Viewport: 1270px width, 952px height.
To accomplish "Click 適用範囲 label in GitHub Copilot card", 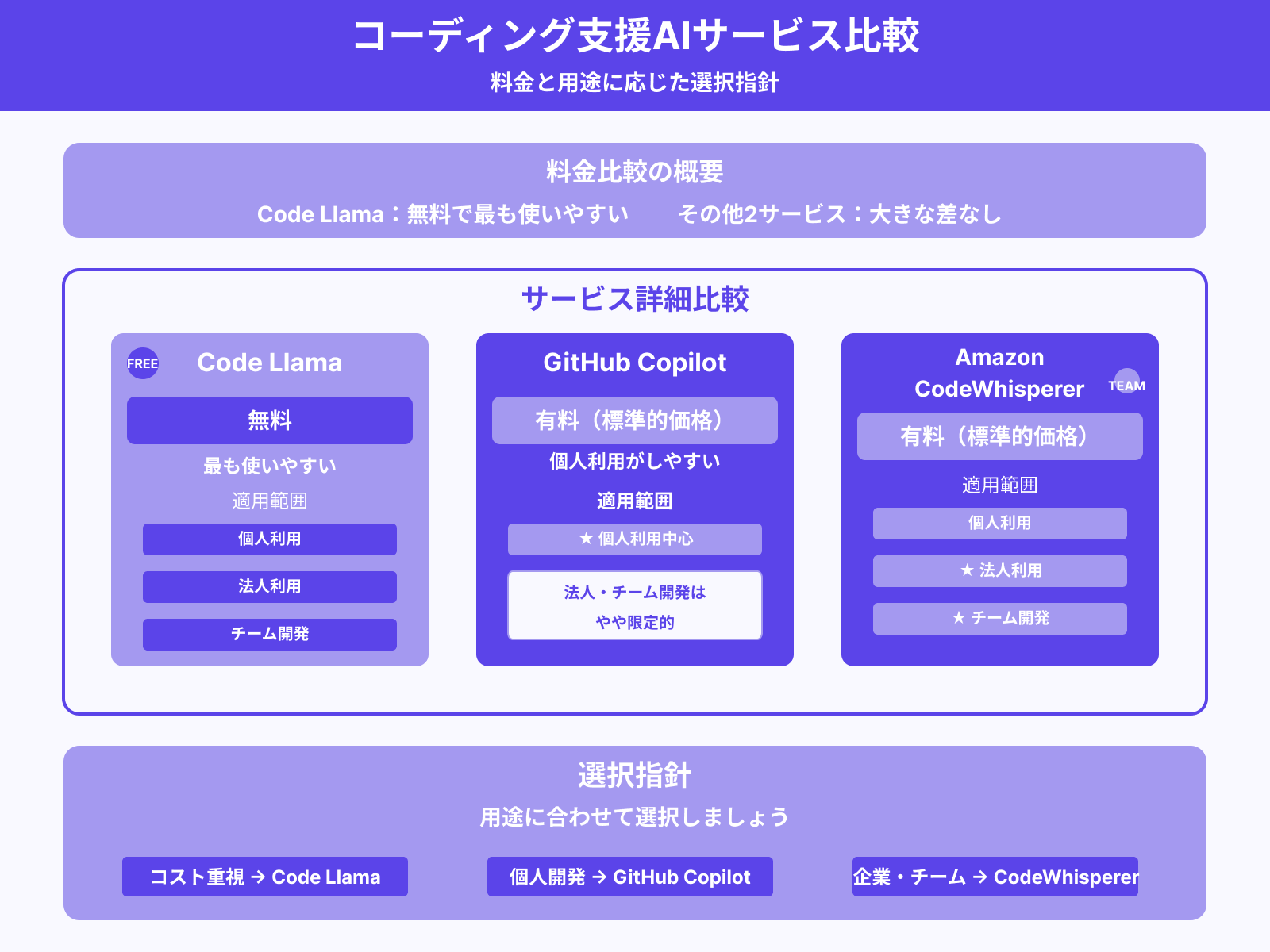I will [635, 501].
